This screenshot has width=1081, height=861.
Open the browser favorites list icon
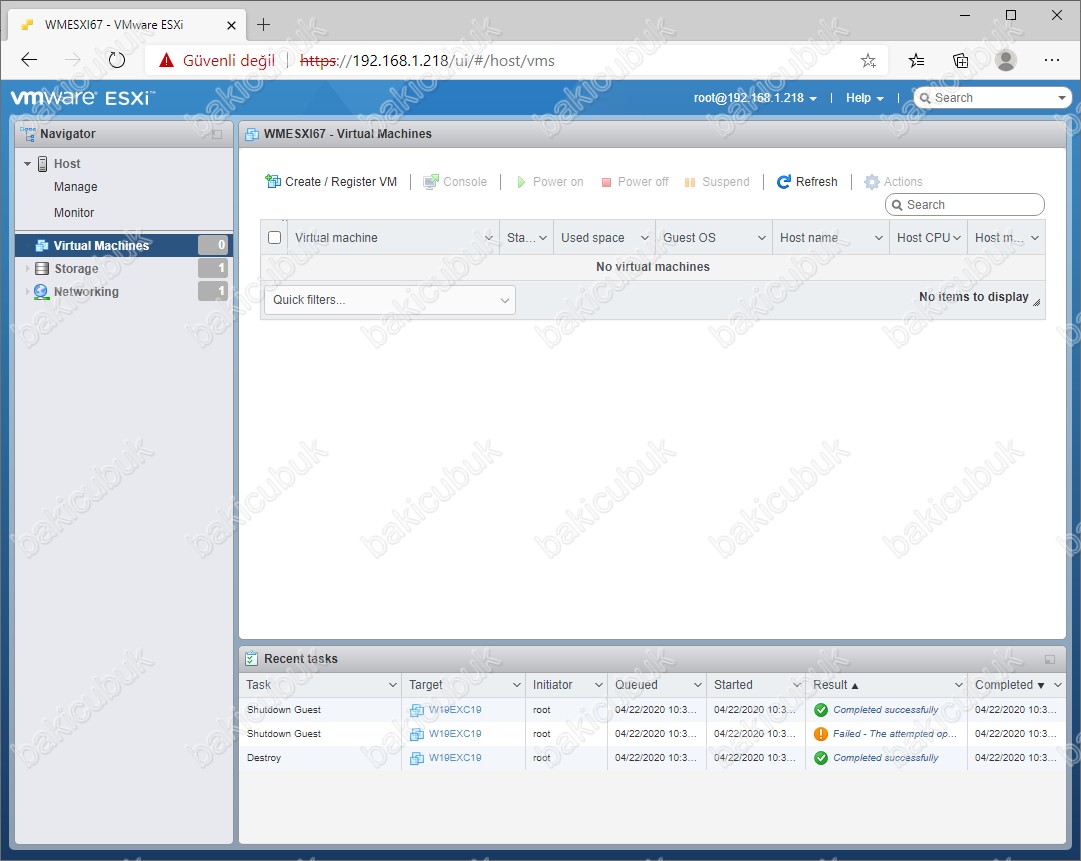(916, 61)
